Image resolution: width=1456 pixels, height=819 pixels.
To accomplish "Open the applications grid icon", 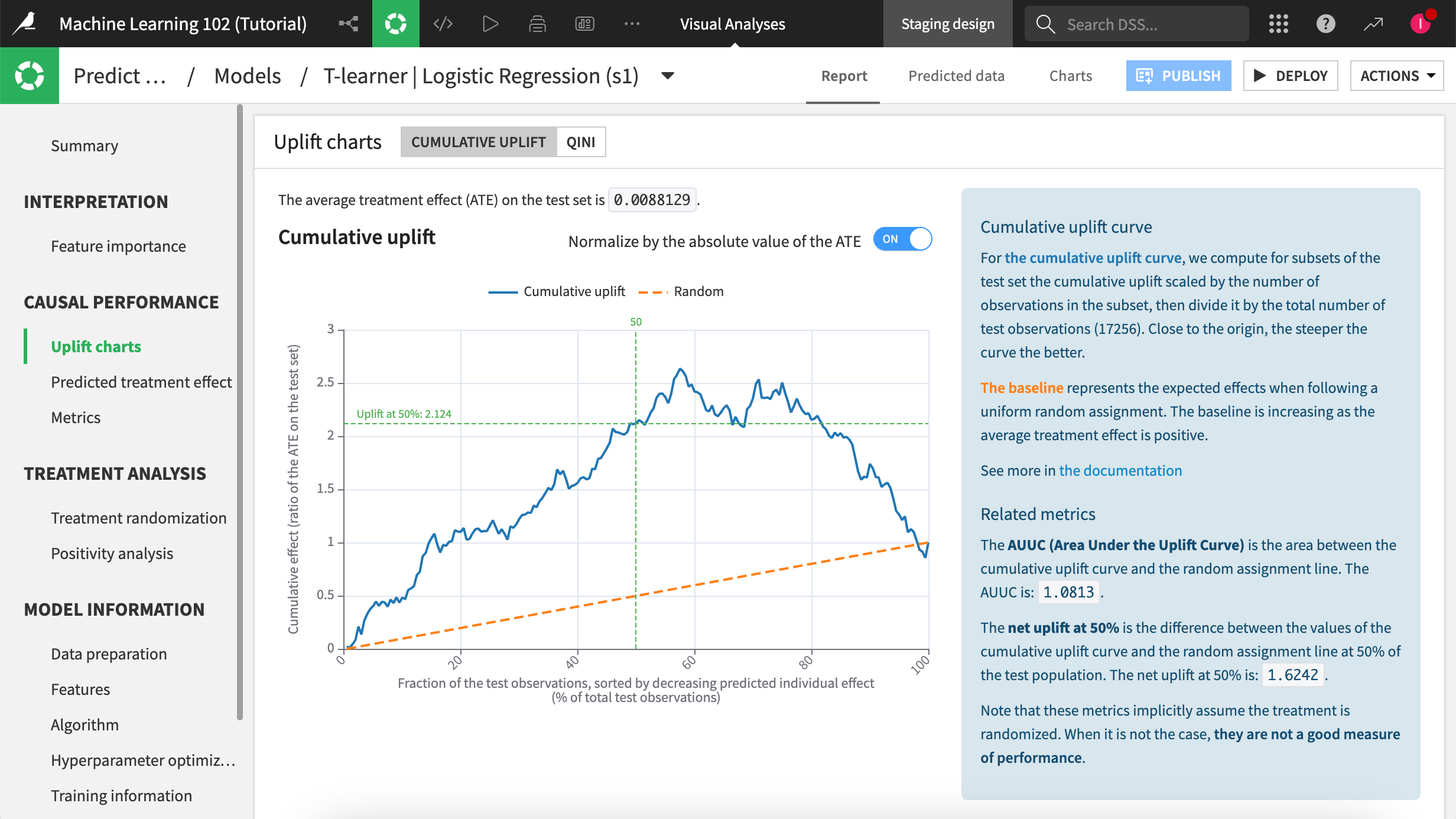I will point(1278,24).
